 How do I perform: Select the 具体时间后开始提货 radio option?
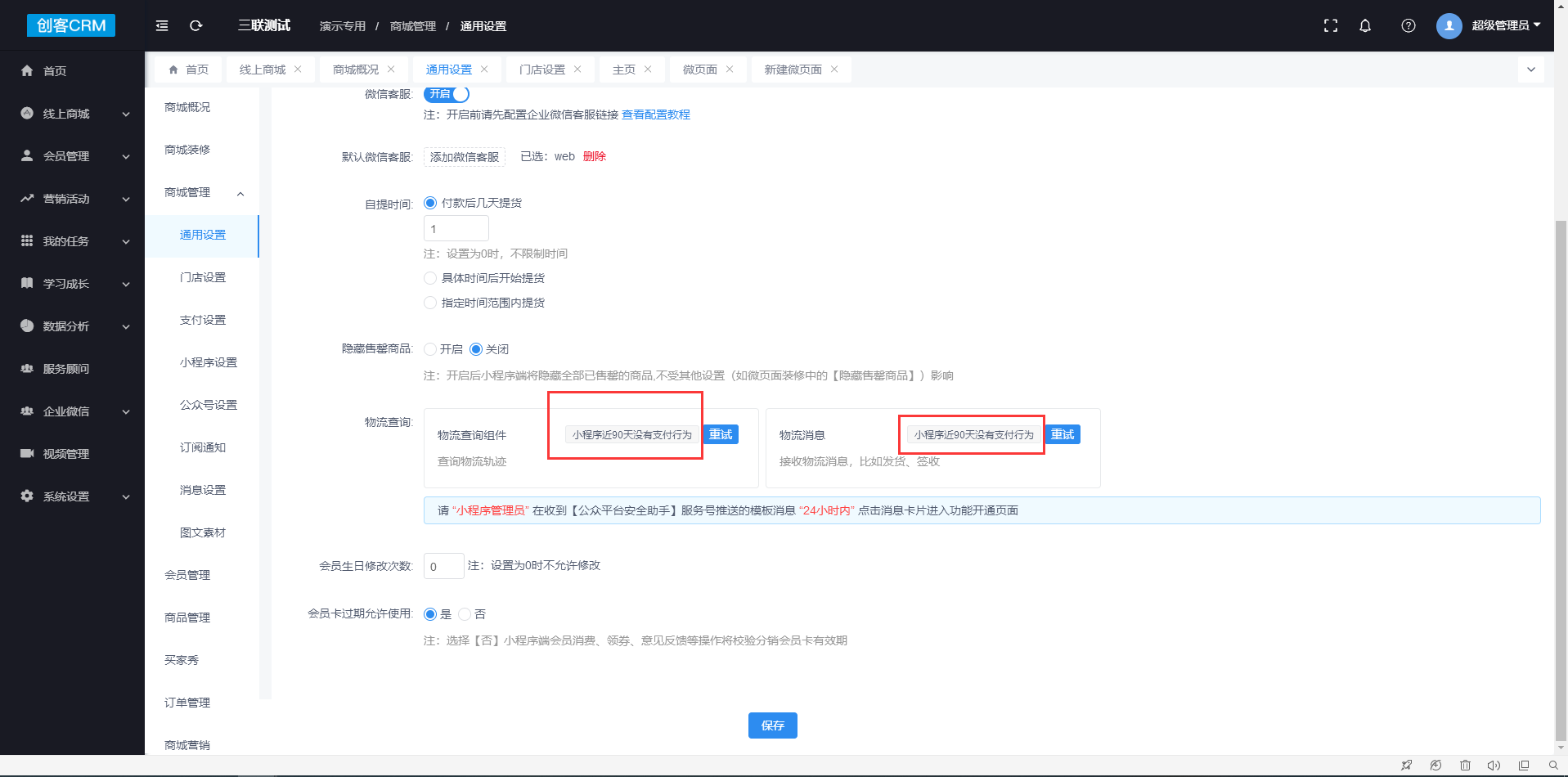click(430, 278)
